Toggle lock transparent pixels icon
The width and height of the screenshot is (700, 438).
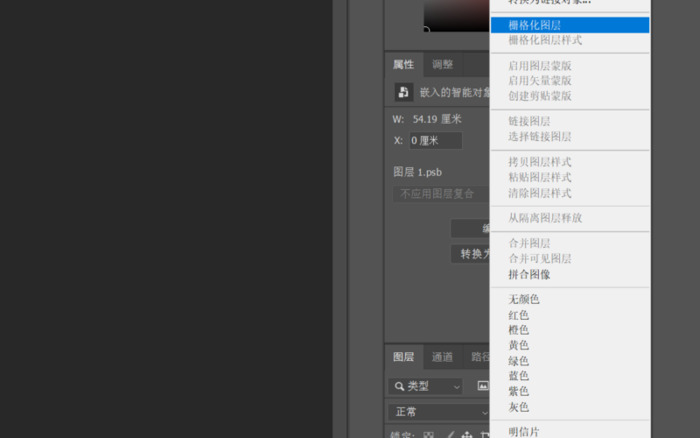click(429, 435)
